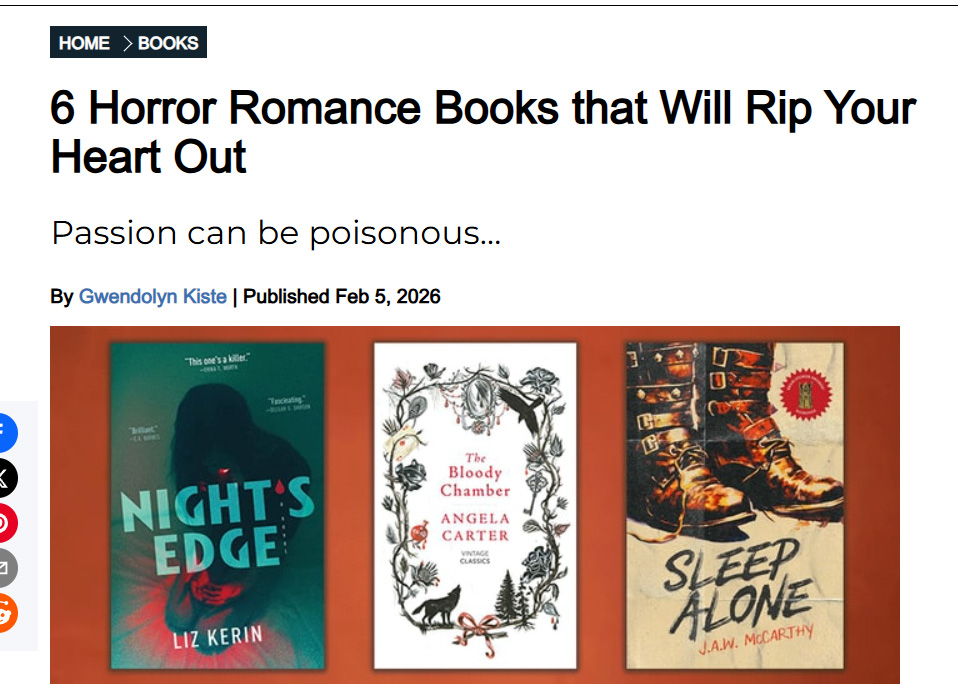Go to HOME in the breadcrumb
The image size is (958, 684).
click(84, 43)
